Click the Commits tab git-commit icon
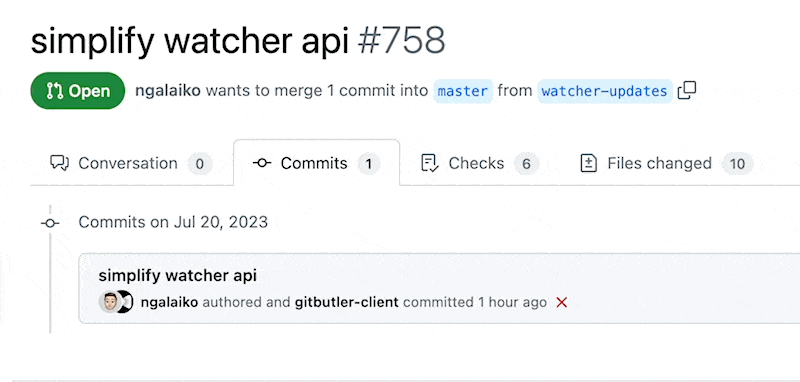 [262, 163]
